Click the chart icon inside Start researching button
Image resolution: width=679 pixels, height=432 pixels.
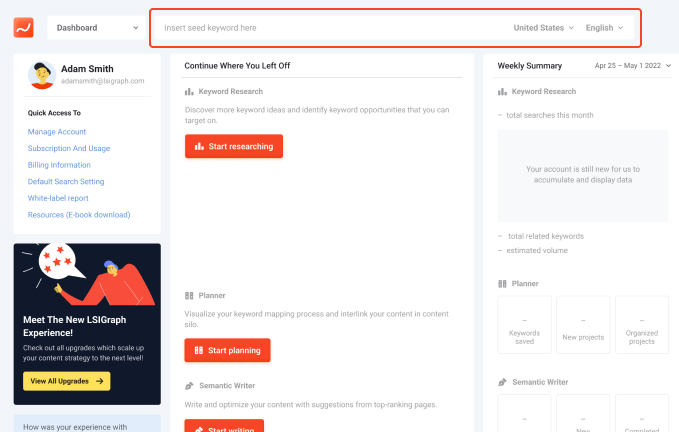point(199,146)
